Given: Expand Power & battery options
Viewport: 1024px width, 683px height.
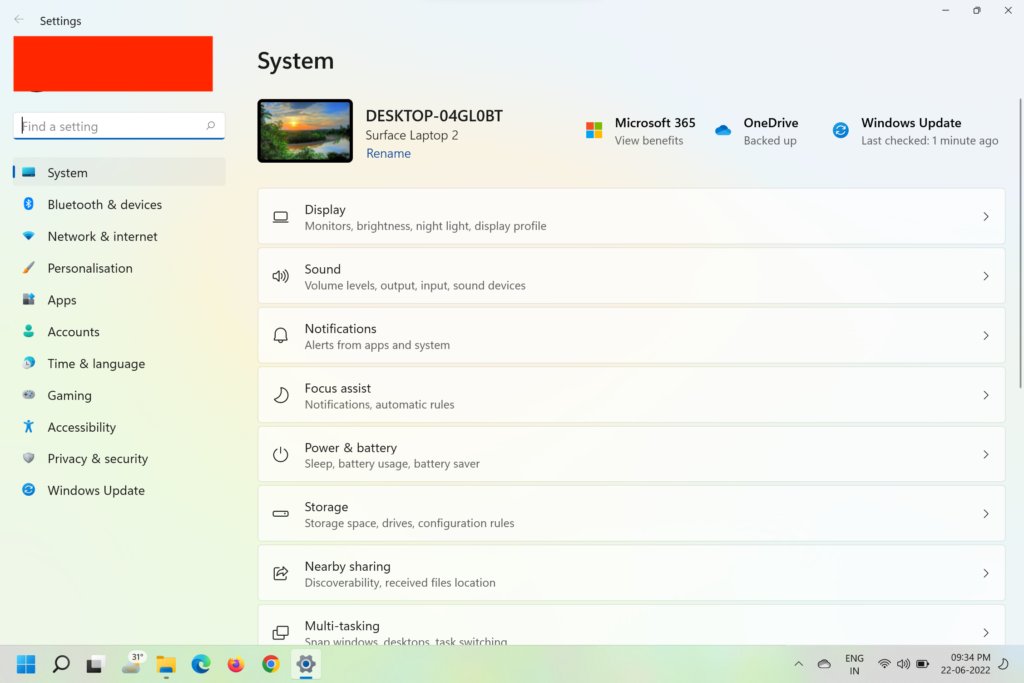Looking at the screenshot, I should tap(631, 454).
